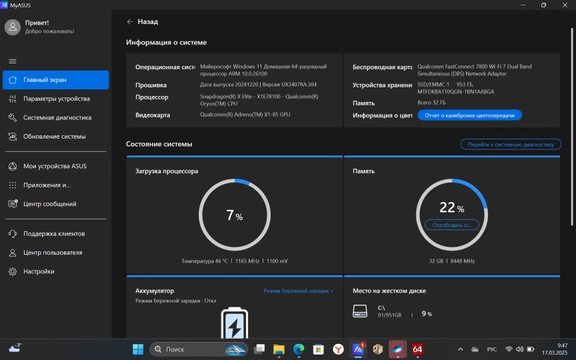Click Qualcomm FastConnect 7800 Wi-Fi 7 text
576x360 pixels.
(x=474, y=70)
